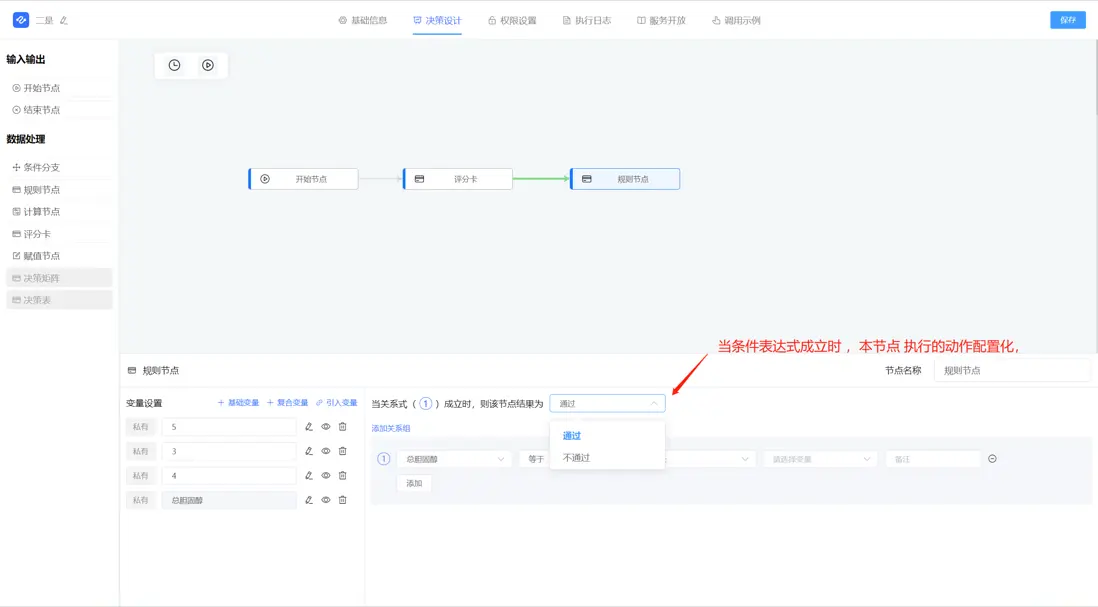Screen dimensions: 1098x607
Task: Click the 节点名称 input field
Action: pyautogui.click(x=1013, y=370)
